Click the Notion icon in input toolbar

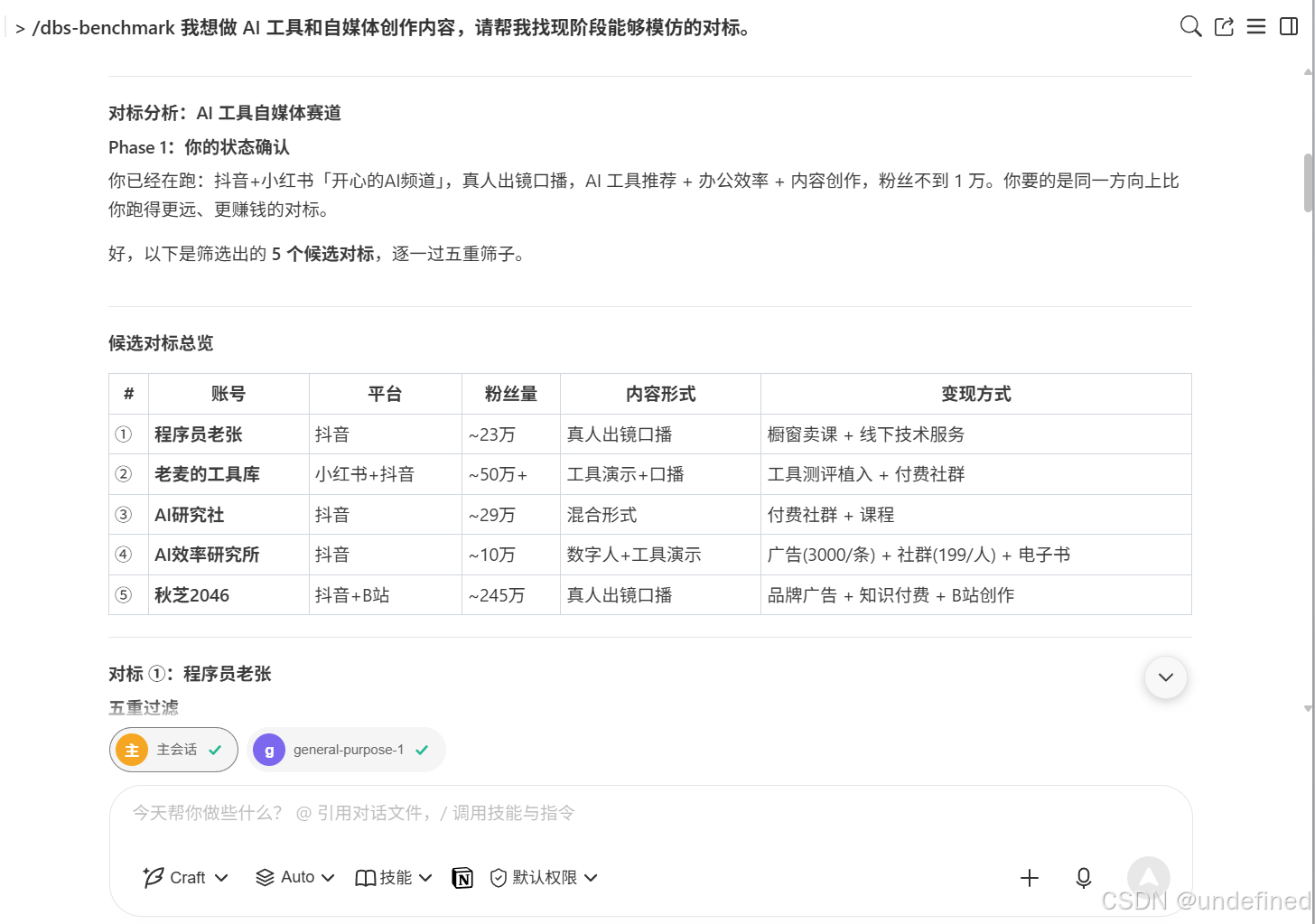click(462, 878)
